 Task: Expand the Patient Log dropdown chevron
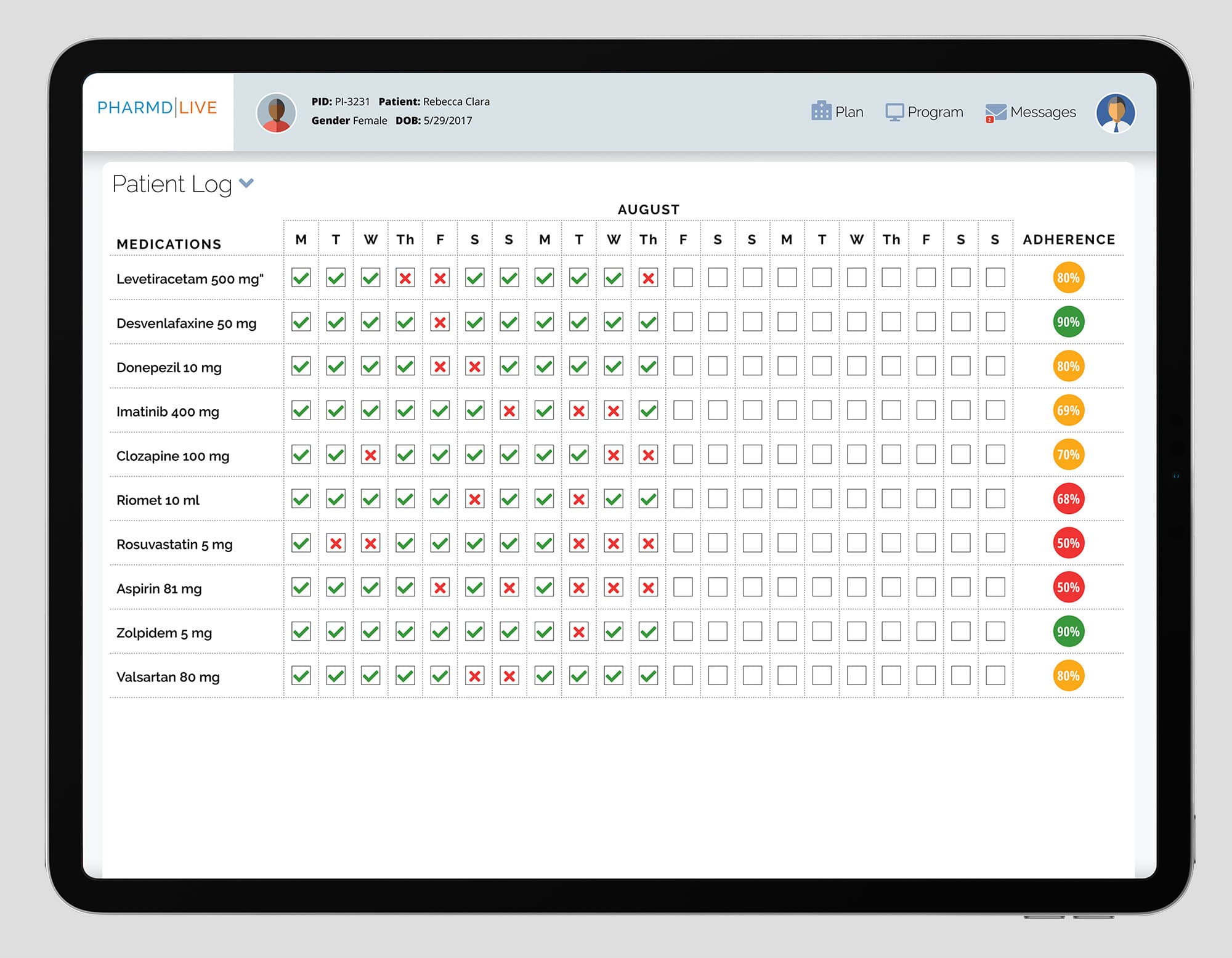pyautogui.click(x=246, y=183)
